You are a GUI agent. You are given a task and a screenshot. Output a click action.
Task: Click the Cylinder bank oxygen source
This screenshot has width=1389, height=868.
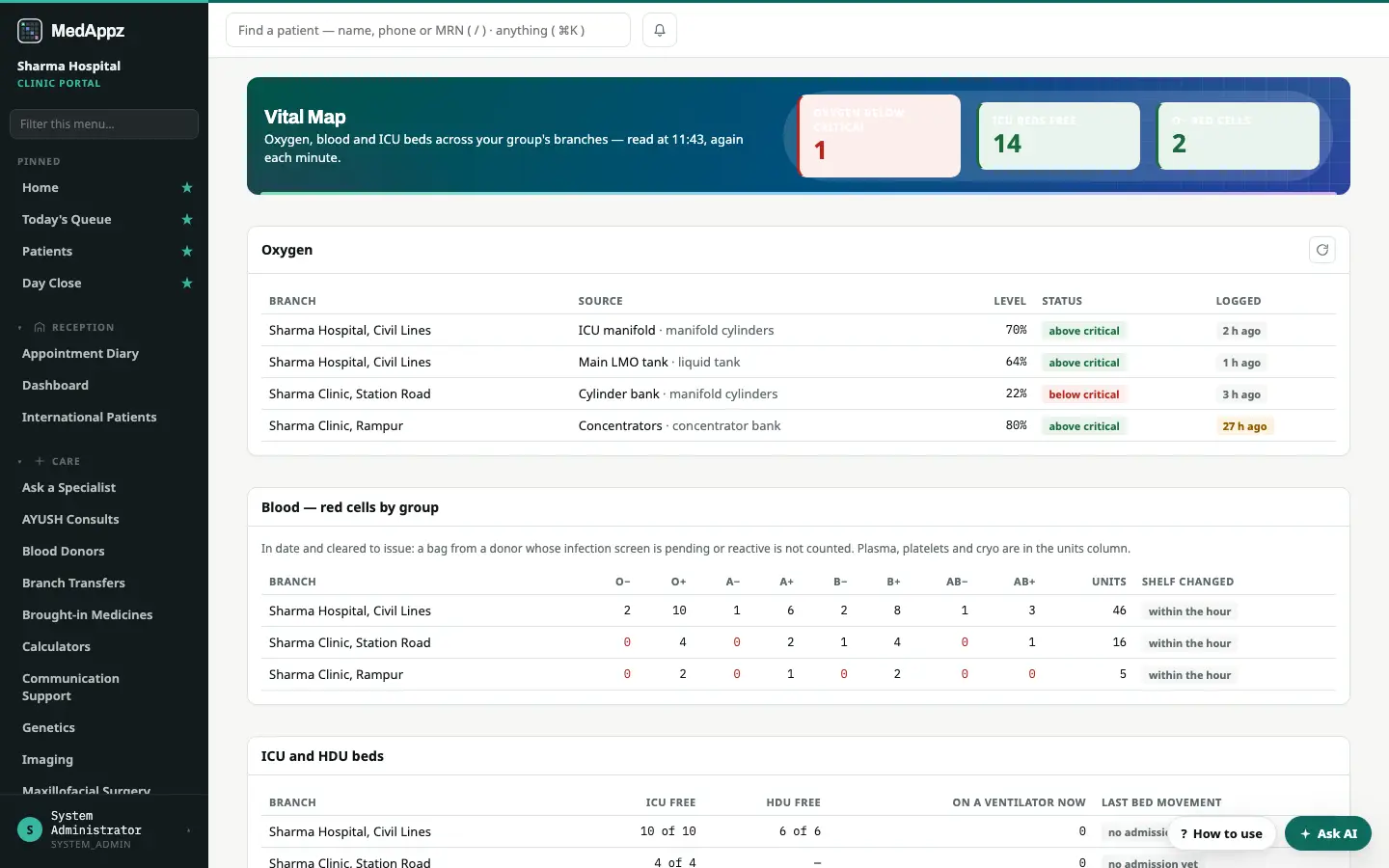678,393
